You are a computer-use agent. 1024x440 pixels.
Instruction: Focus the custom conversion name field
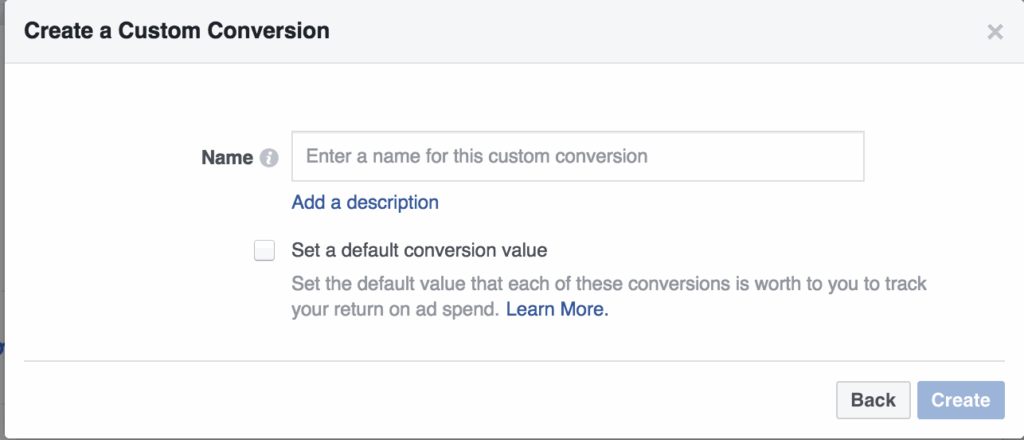577,156
